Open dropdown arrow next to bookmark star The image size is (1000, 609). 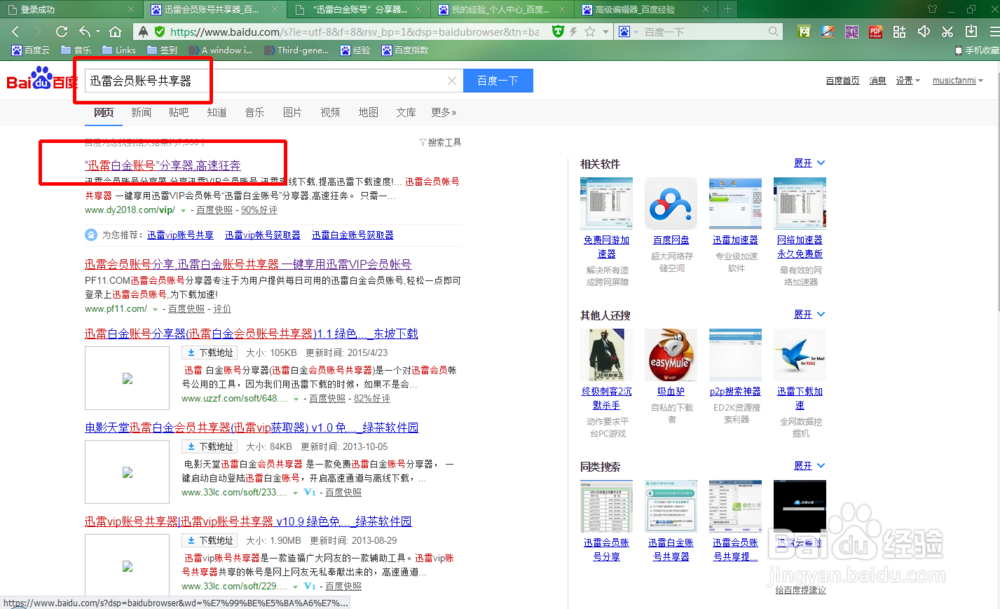click(605, 31)
